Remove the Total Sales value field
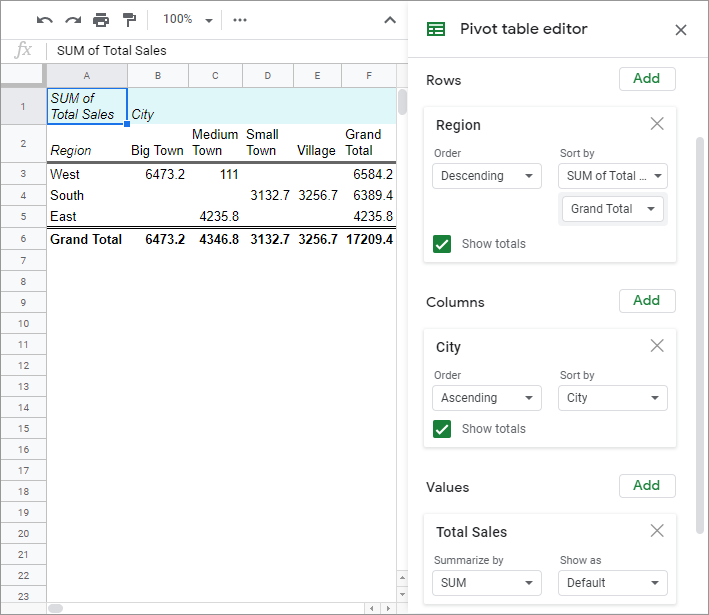Viewport: 709px width, 615px height. pyautogui.click(x=657, y=530)
